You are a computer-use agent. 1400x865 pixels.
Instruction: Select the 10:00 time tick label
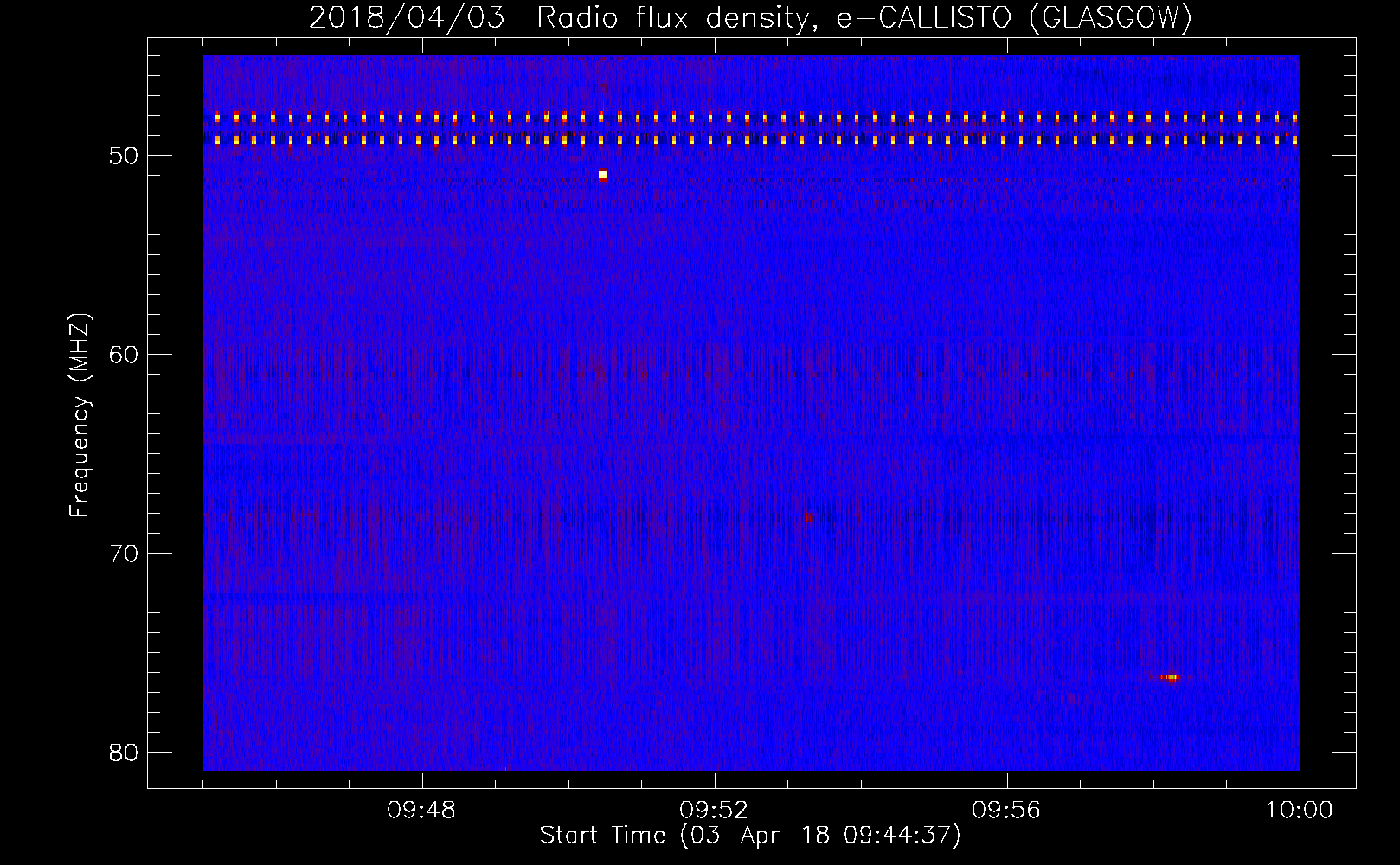pos(1299,811)
